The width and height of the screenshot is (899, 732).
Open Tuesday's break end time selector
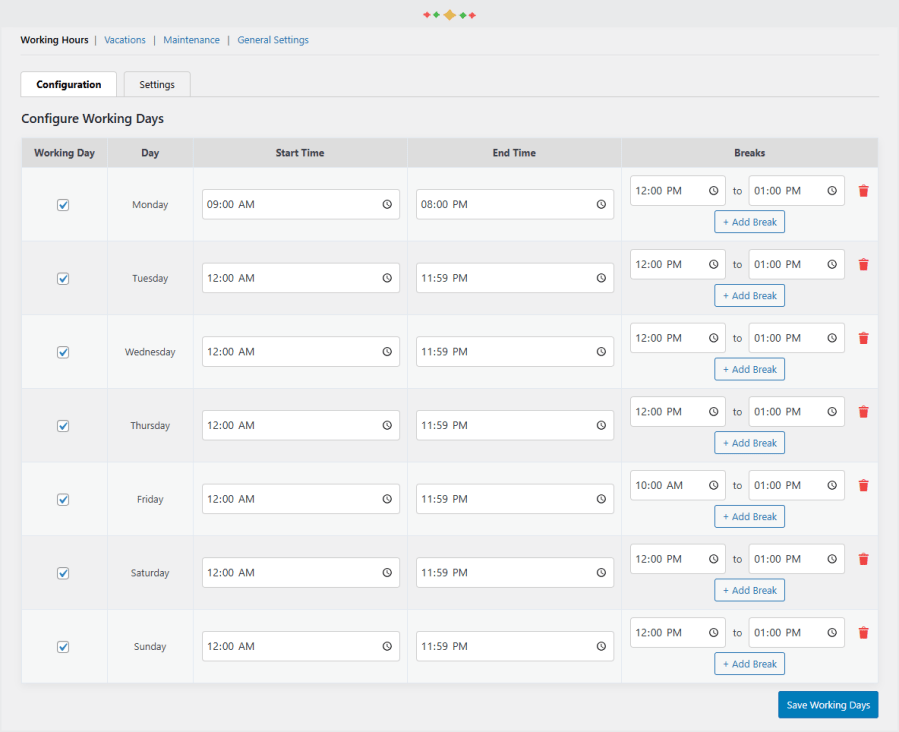point(831,264)
